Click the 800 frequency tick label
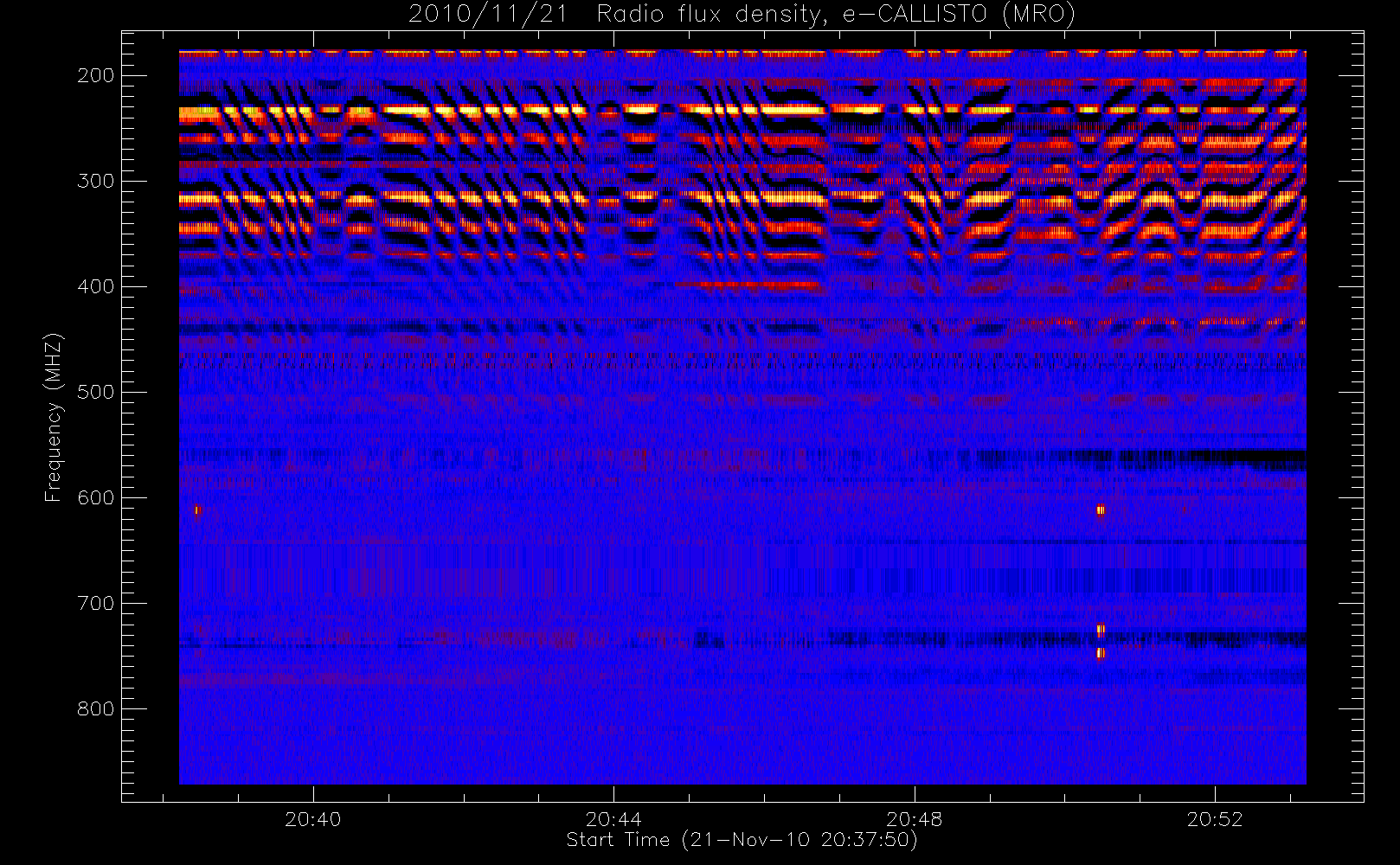1400x865 pixels. coord(96,708)
